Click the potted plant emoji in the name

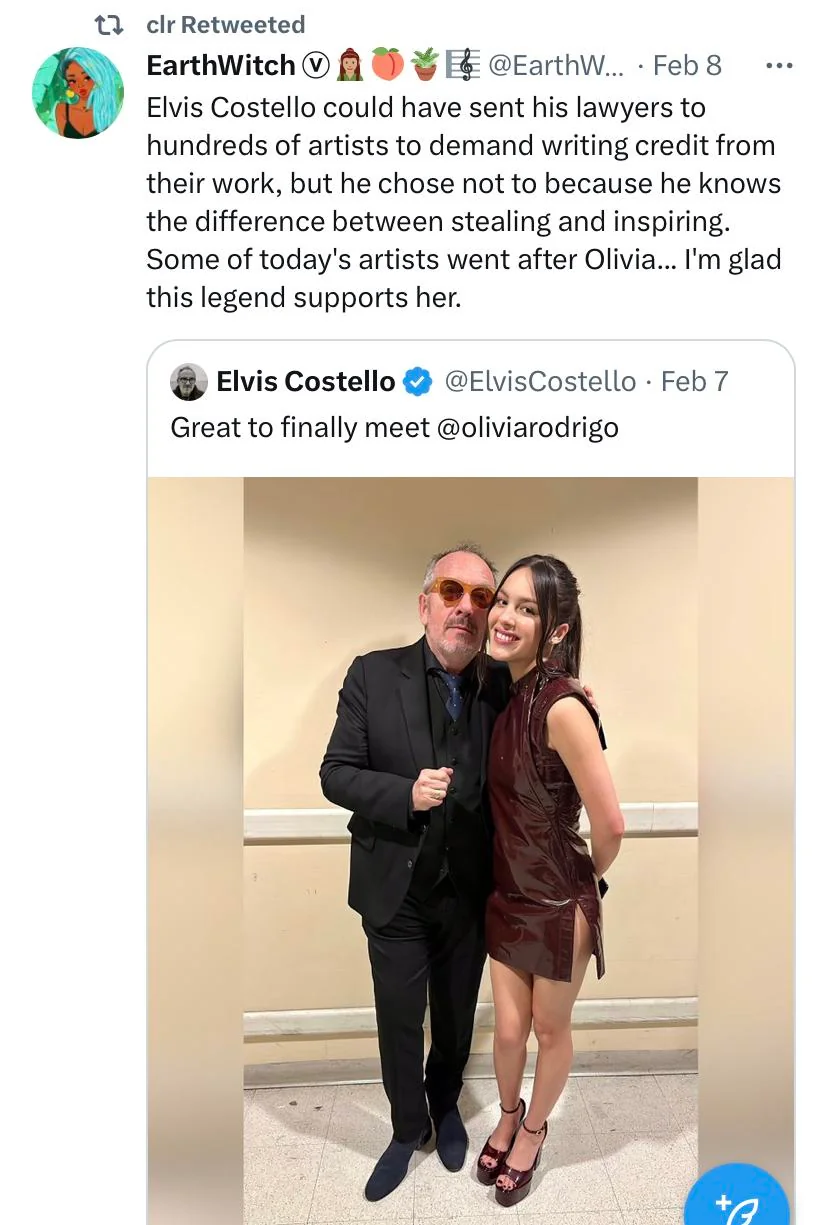pos(425,66)
